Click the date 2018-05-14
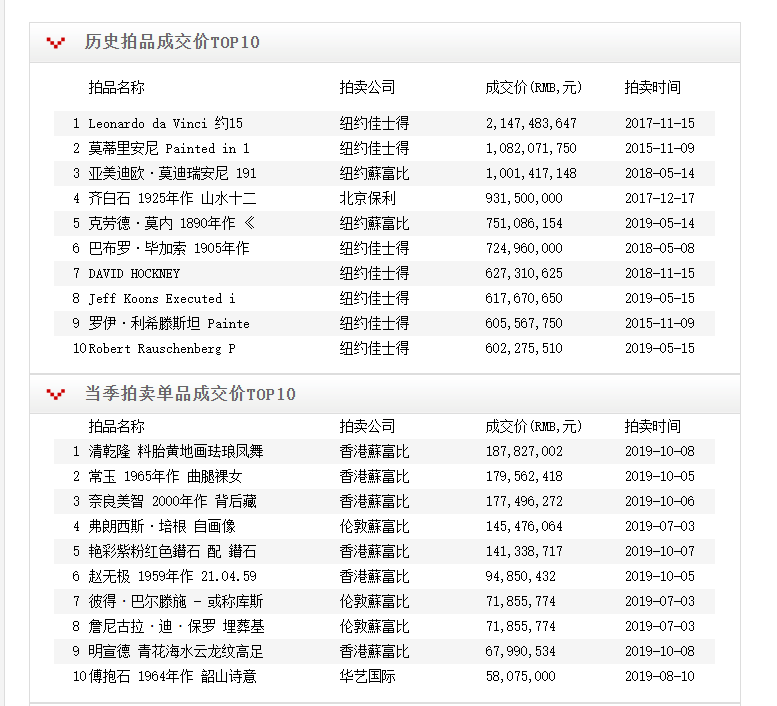The image size is (777, 706). [x=660, y=173]
